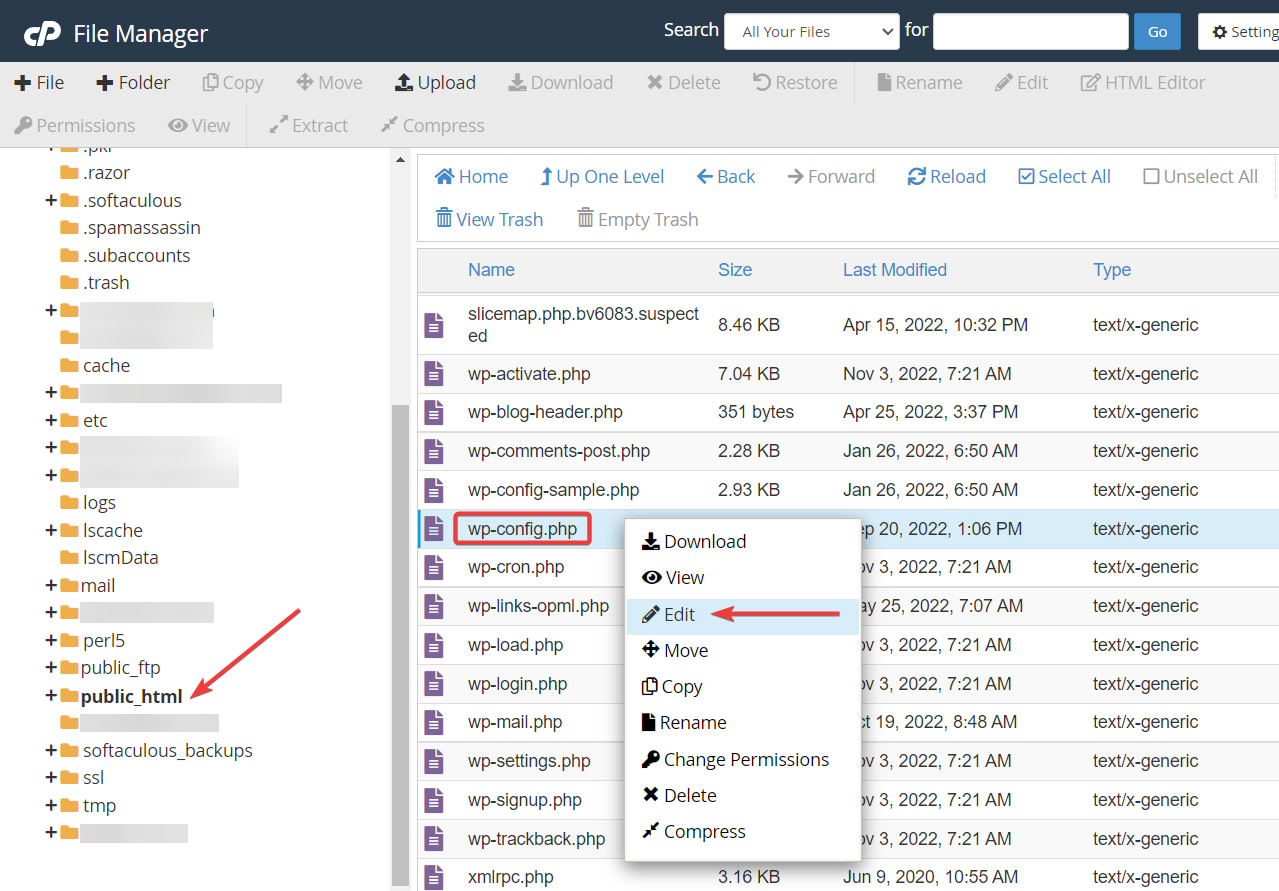Click the Extract icon
1279x891 pixels.
[x=308, y=125]
